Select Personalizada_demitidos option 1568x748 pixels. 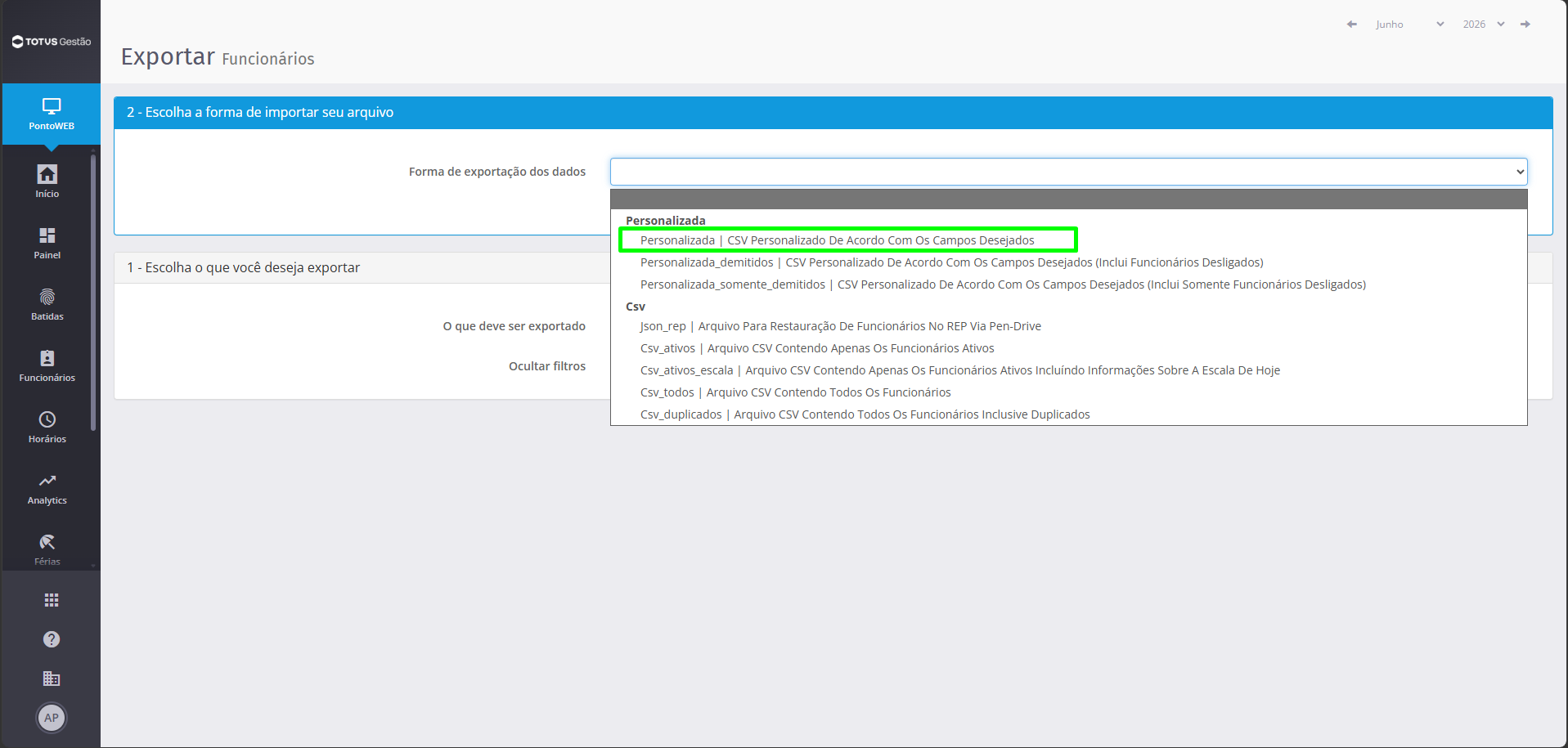(1069, 262)
